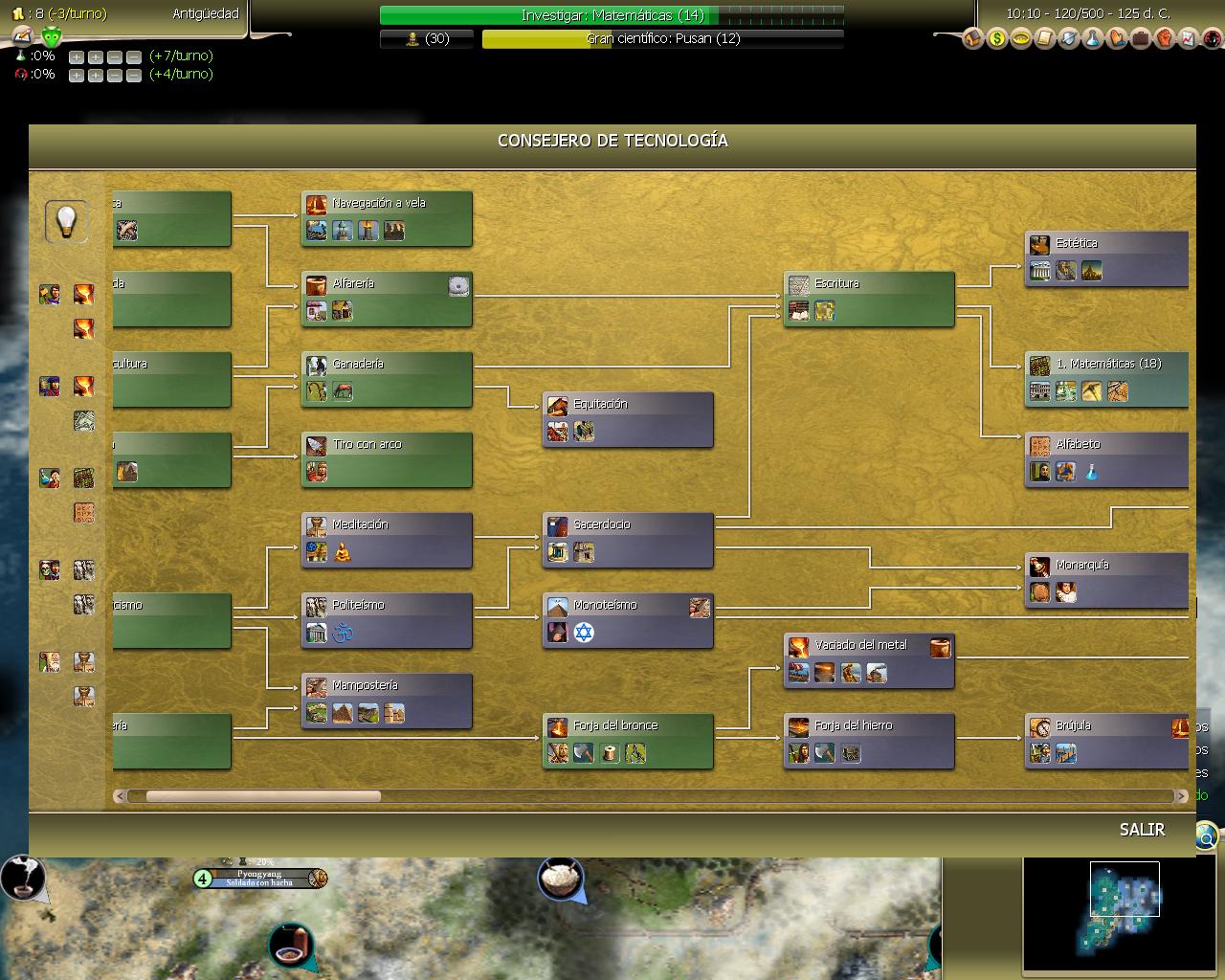Click the green dragon head icon

pos(52,37)
